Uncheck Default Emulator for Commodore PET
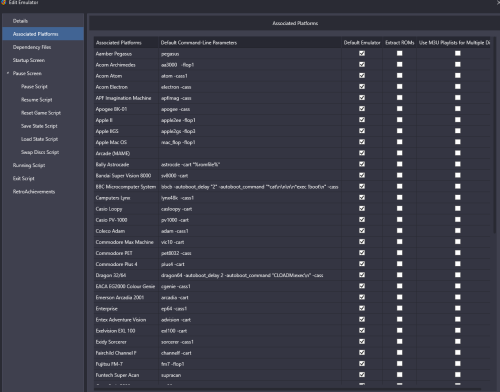Image resolution: width=500 pixels, height=392 pixels. [362, 253]
